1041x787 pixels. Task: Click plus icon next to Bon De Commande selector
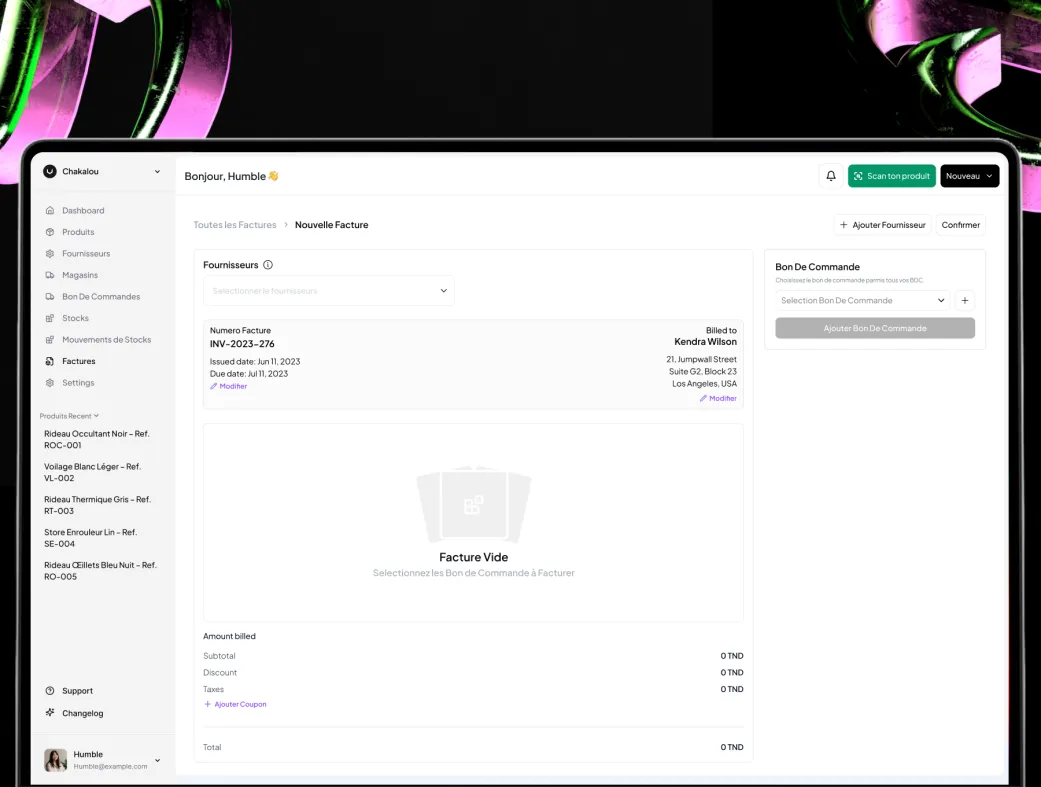[x=964, y=300]
